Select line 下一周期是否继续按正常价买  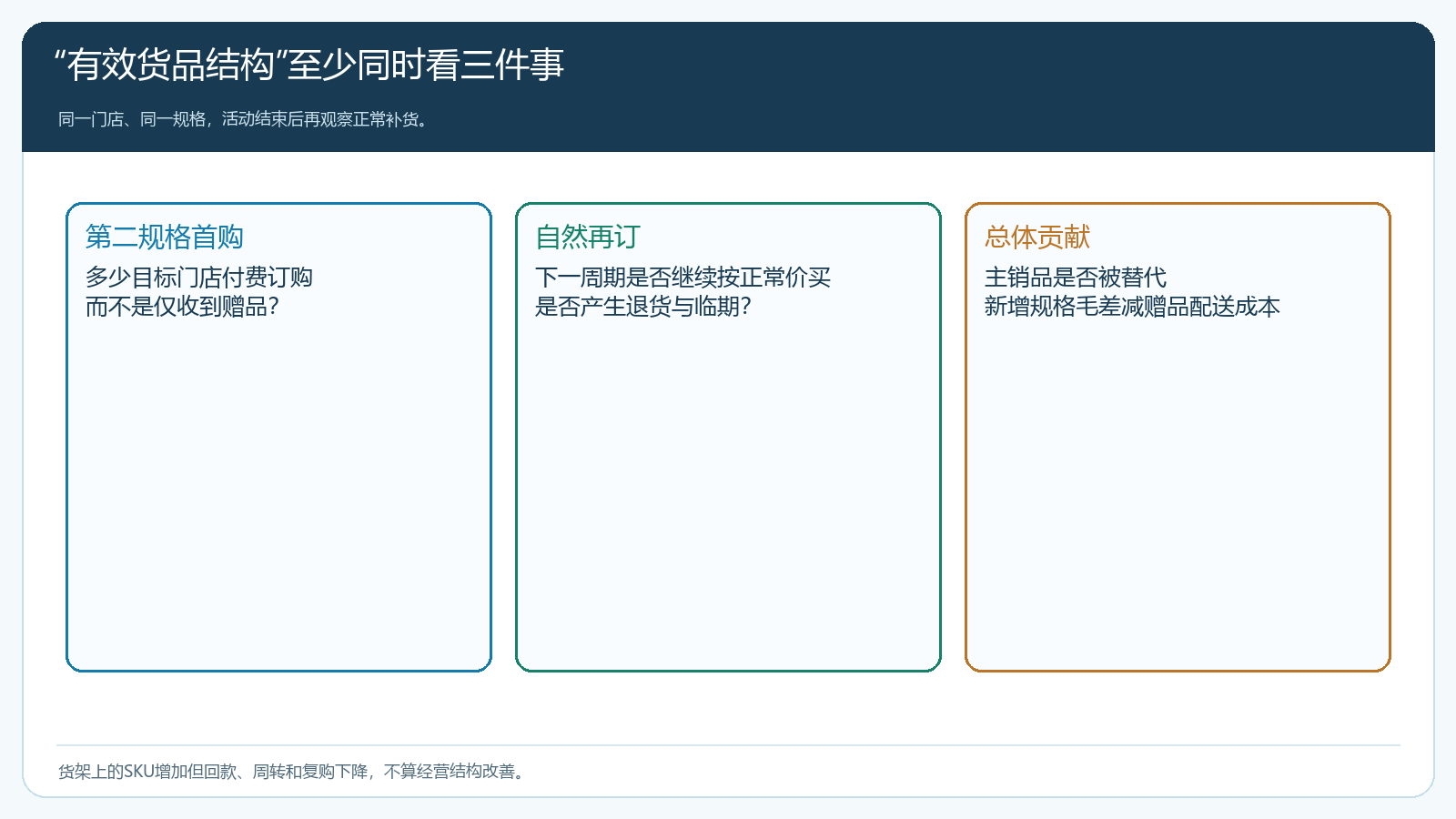(x=682, y=278)
